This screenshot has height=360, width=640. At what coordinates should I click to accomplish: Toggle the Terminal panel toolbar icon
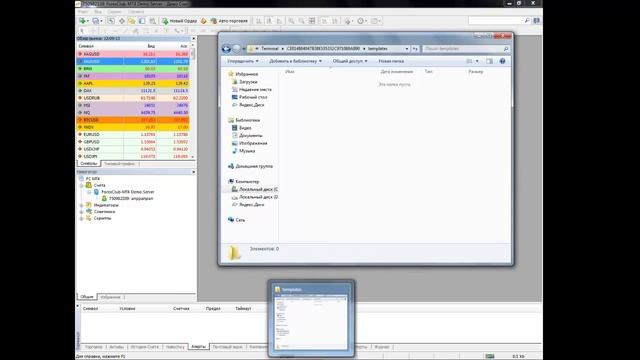142,20
